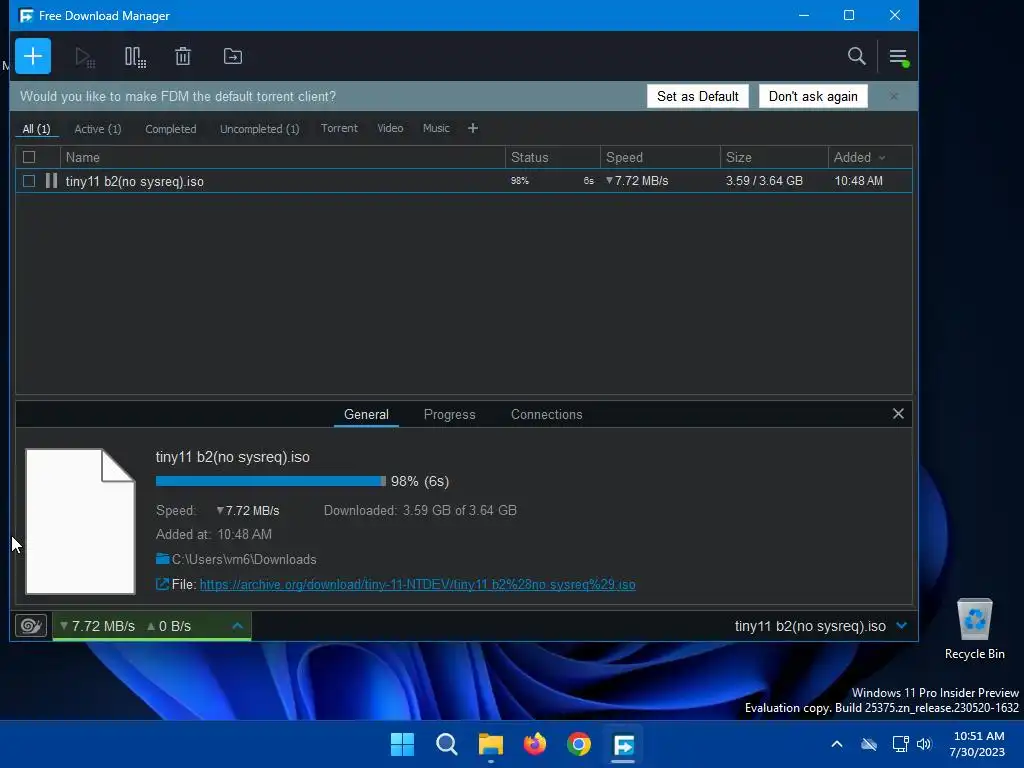
Task: Launch Firefox from the taskbar
Action: (535, 744)
